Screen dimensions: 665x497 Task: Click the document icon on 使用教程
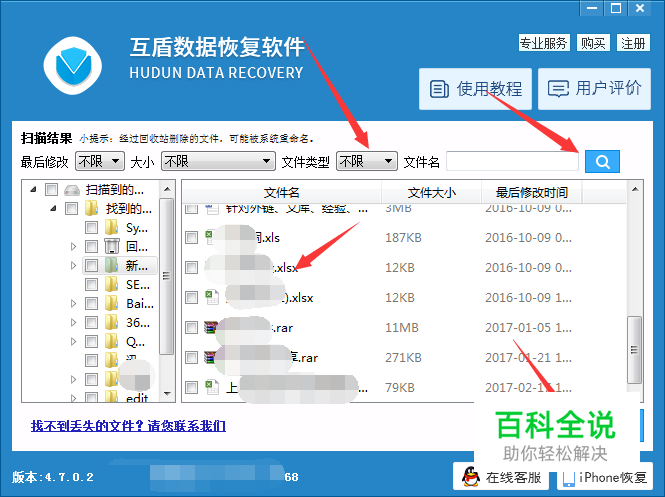(439, 89)
